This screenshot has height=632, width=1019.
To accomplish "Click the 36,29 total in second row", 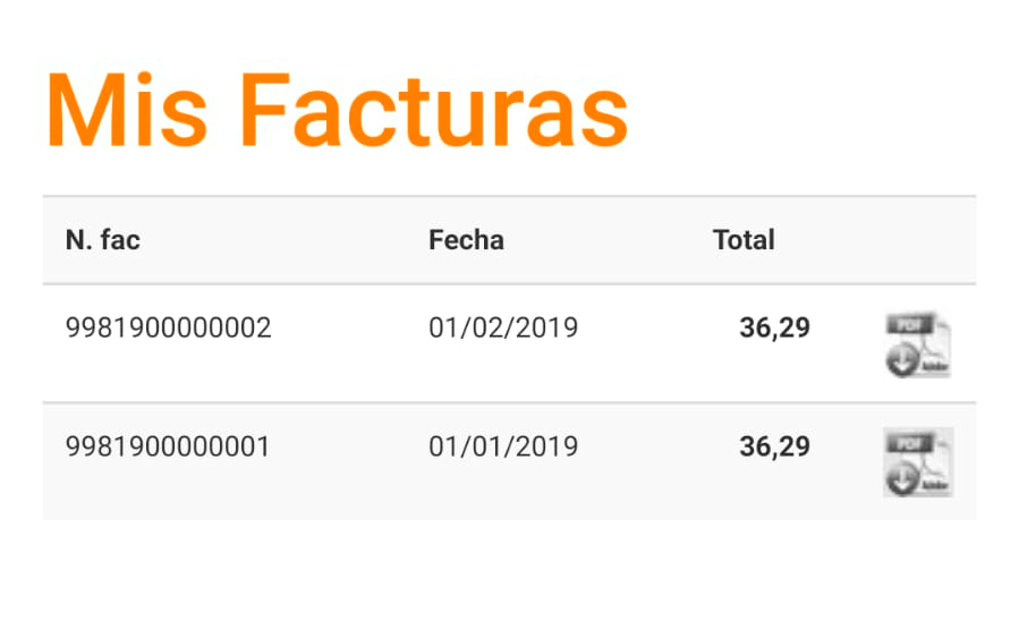I will coord(775,447).
